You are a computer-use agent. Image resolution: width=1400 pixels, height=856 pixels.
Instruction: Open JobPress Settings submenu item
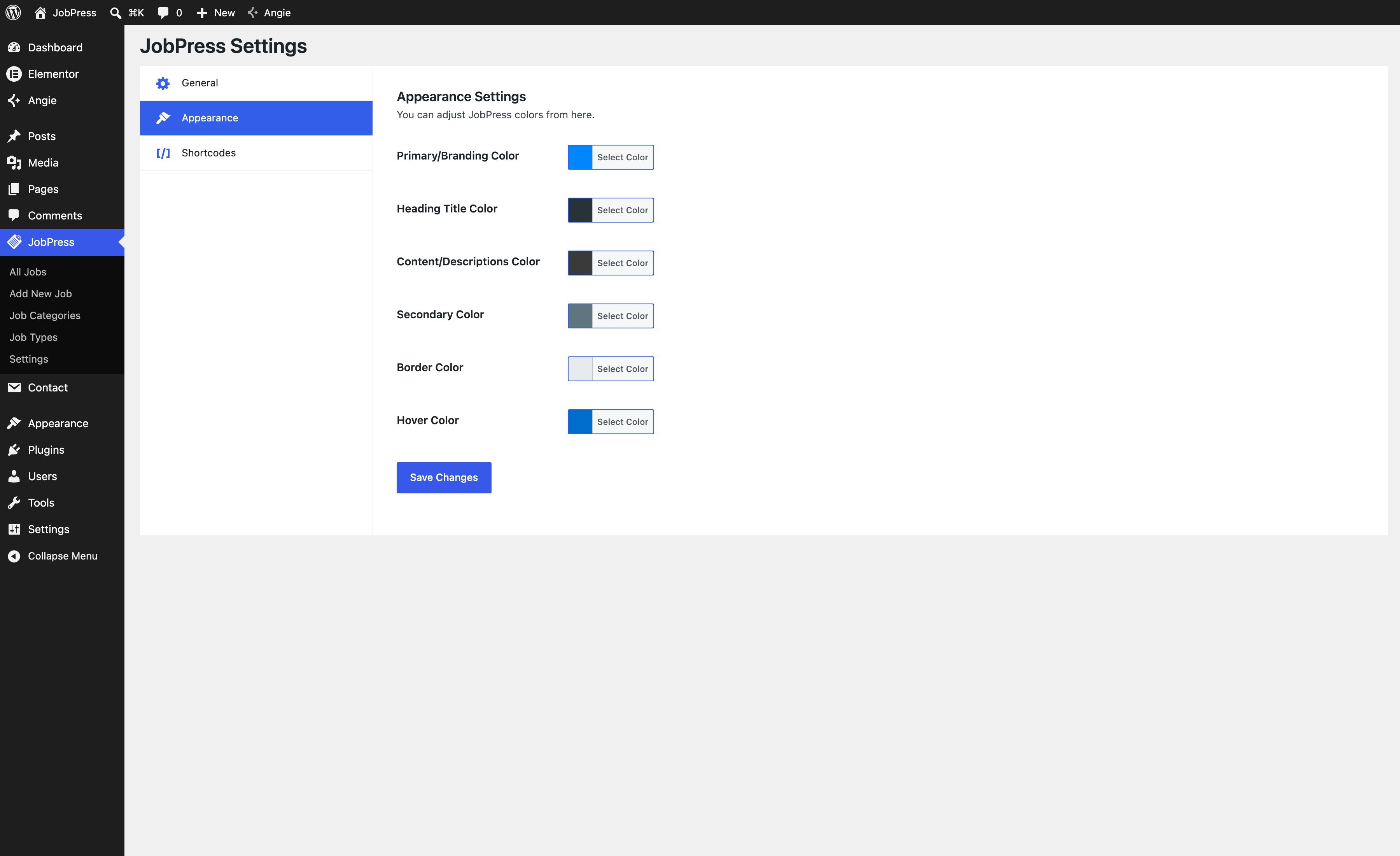point(28,359)
